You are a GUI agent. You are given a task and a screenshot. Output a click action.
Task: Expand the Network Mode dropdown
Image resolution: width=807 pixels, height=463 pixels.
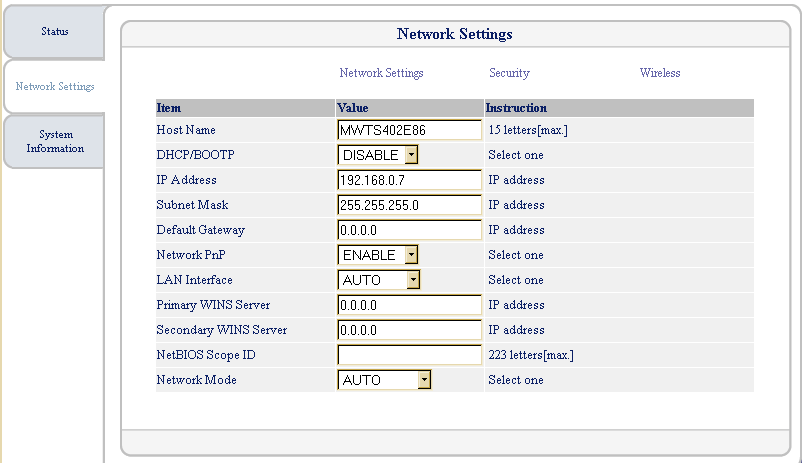(384, 380)
